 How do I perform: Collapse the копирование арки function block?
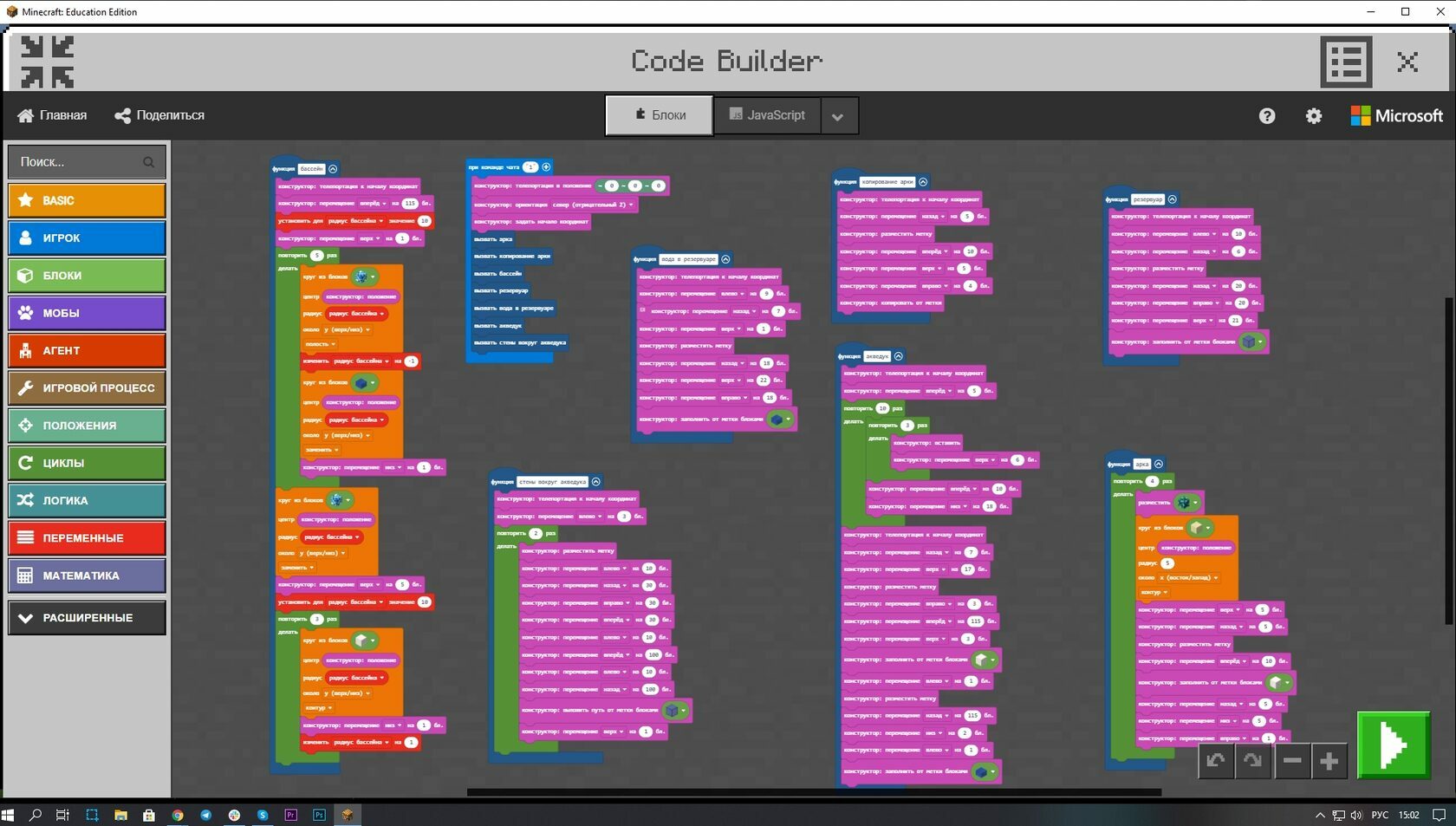[x=923, y=182]
